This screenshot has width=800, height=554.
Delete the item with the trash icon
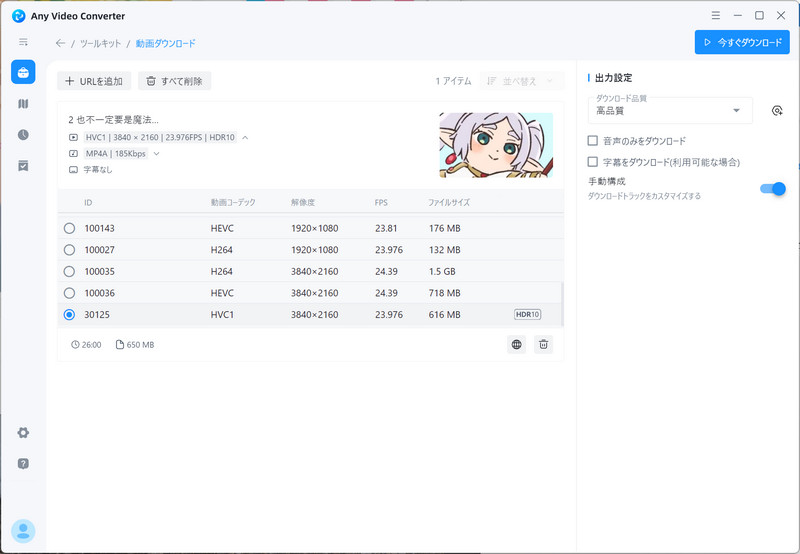pyautogui.click(x=543, y=344)
